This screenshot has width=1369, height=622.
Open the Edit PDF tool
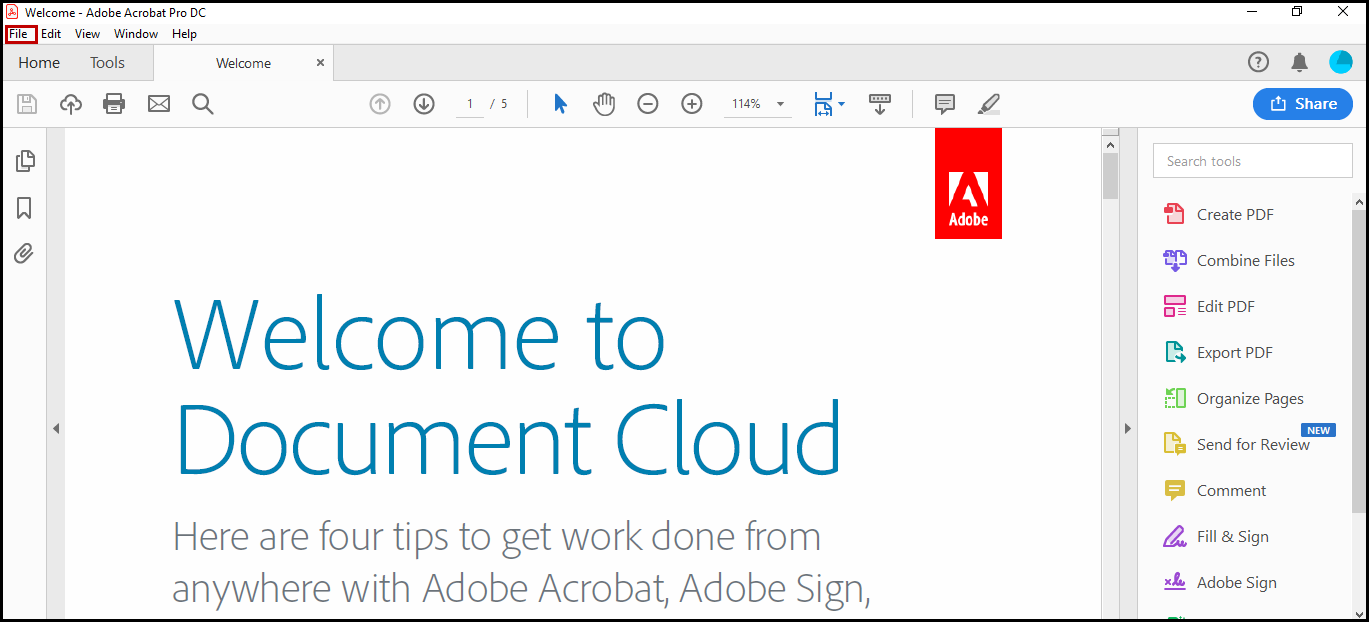pos(1209,306)
